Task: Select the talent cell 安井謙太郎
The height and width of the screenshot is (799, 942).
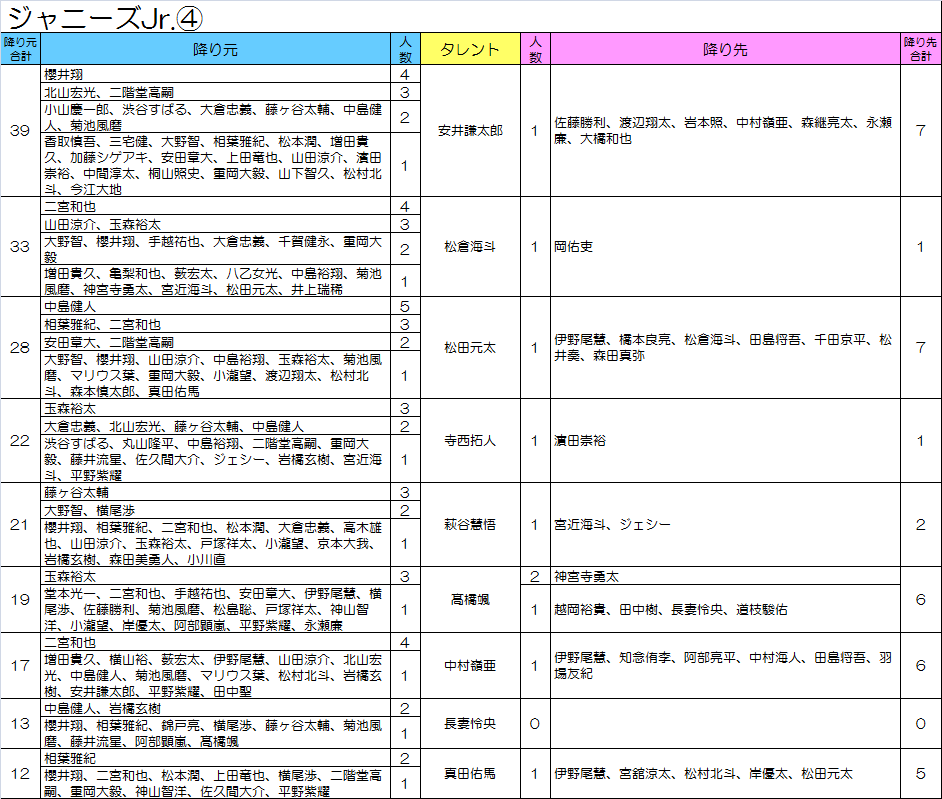Action: pos(470,130)
